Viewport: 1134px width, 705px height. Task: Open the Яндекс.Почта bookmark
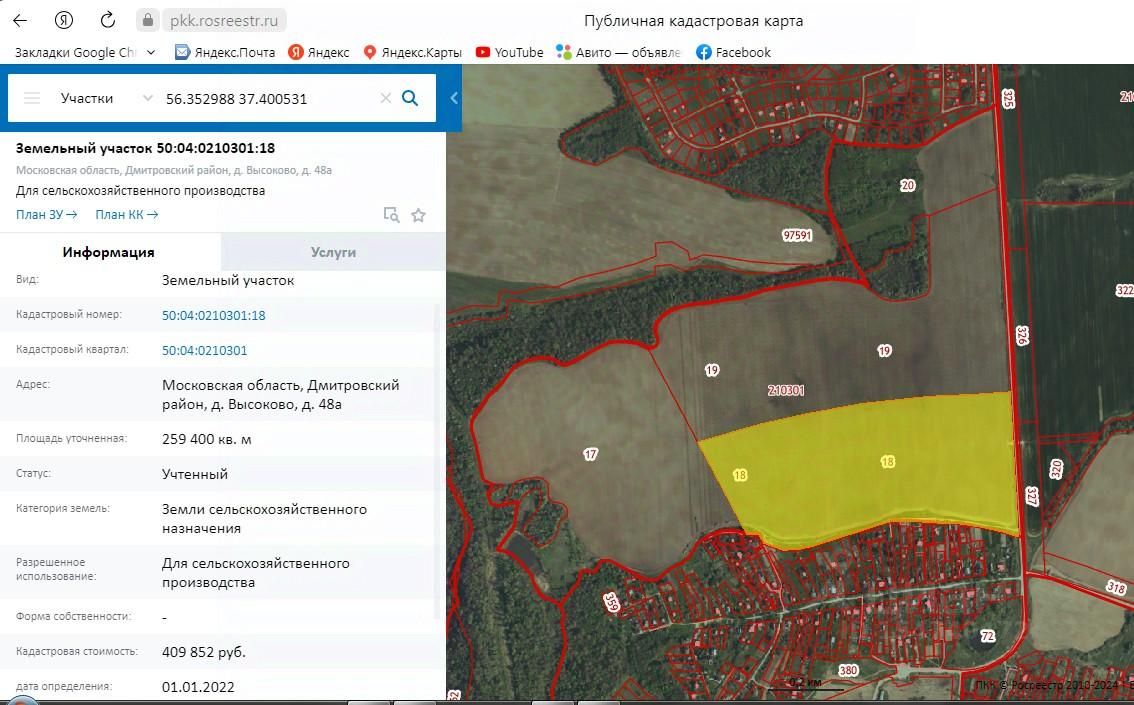[x=225, y=52]
